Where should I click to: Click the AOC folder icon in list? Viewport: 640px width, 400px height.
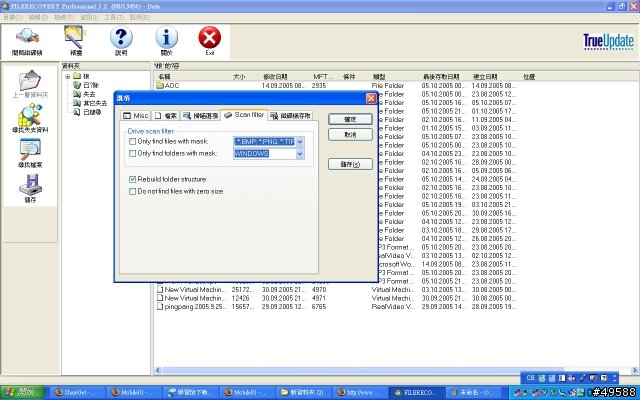tap(160, 86)
